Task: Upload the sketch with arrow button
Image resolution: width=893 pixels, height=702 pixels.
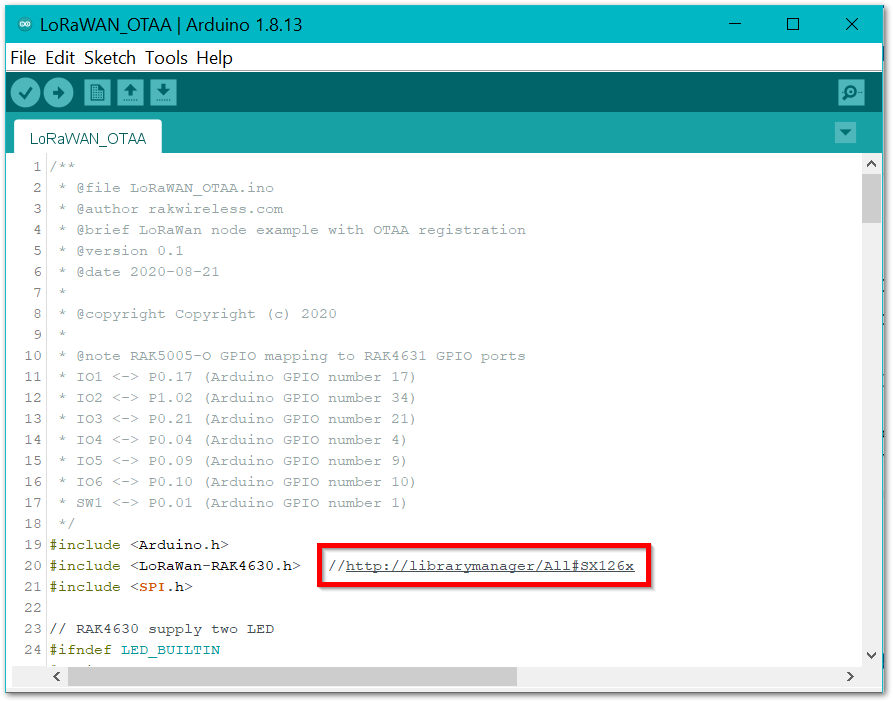Action: (59, 93)
